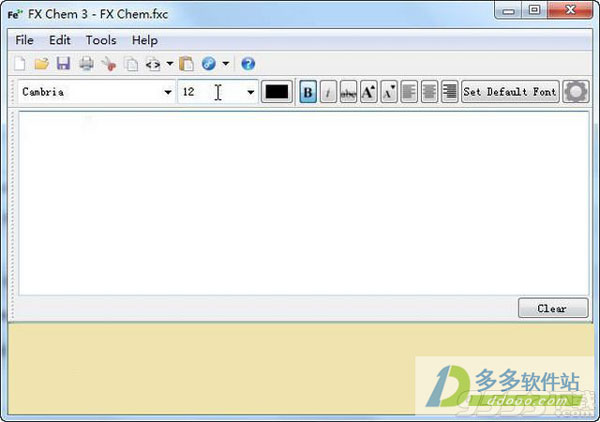Click the Fe app icon in title bar
Screen dimensions: 600x422
click(15, 15)
